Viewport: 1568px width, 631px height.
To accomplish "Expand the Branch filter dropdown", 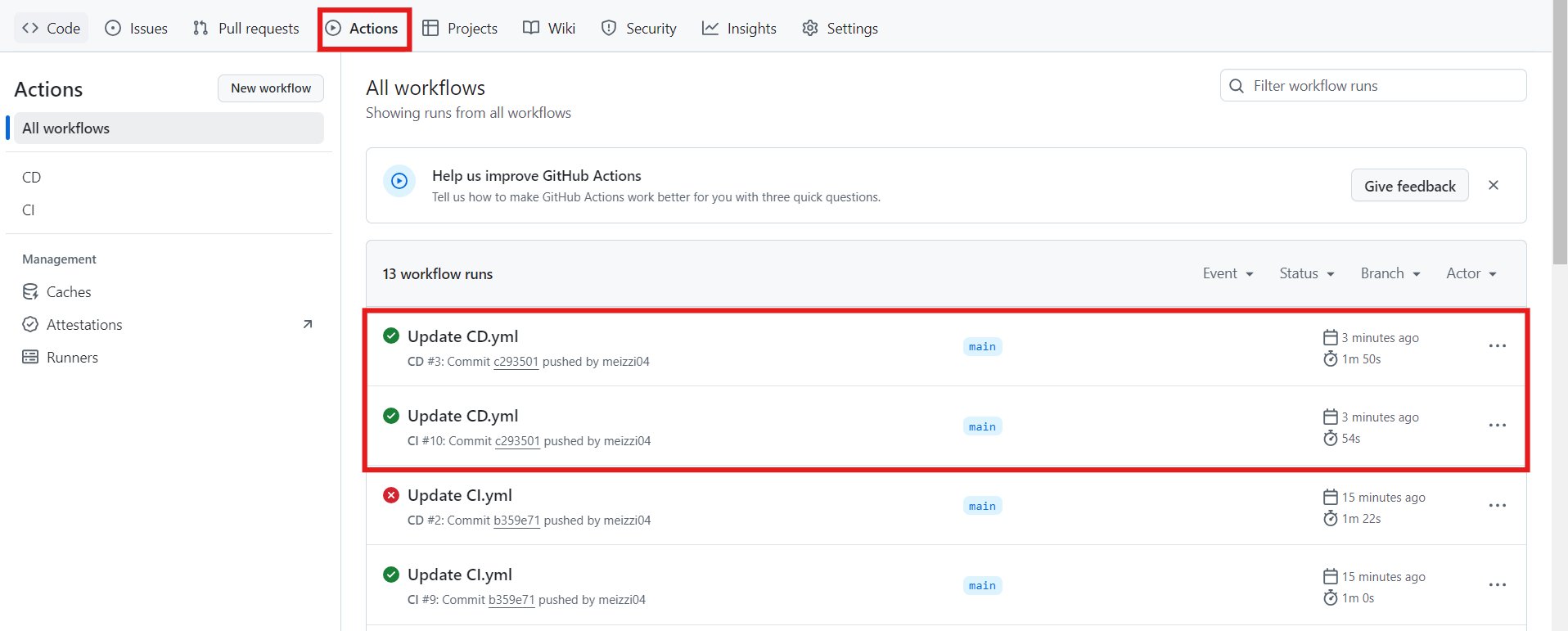I will (1390, 273).
